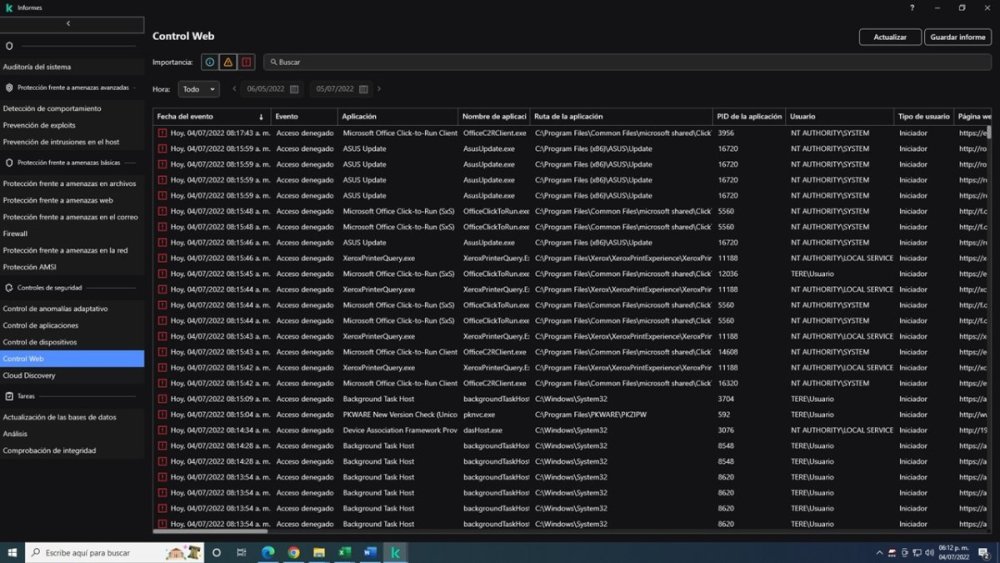The width and height of the screenshot is (1000, 563).
Task: Click the help question mark icon
Action: (x=911, y=8)
